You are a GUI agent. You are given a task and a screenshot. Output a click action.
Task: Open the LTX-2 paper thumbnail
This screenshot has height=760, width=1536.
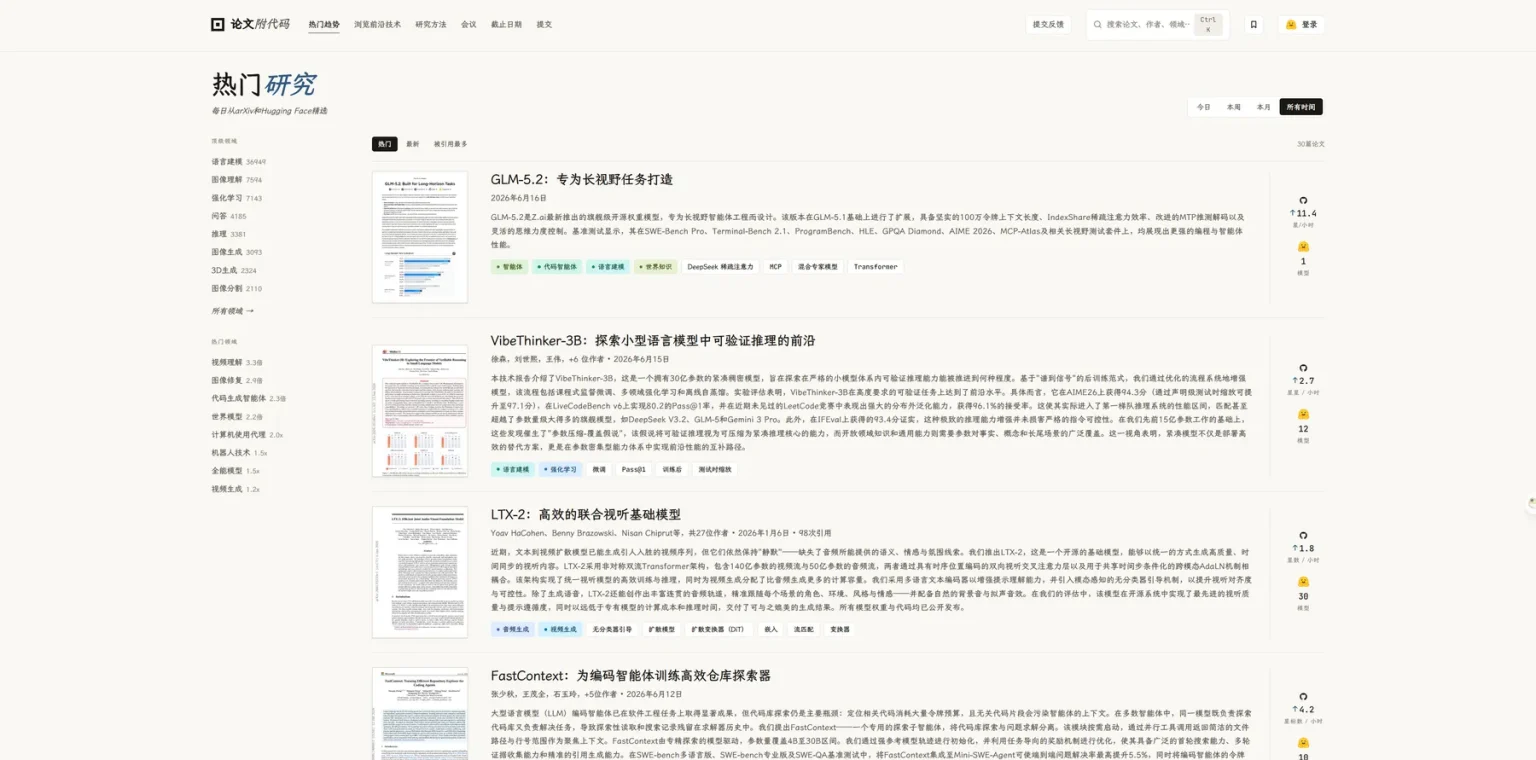pyautogui.click(x=420, y=572)
